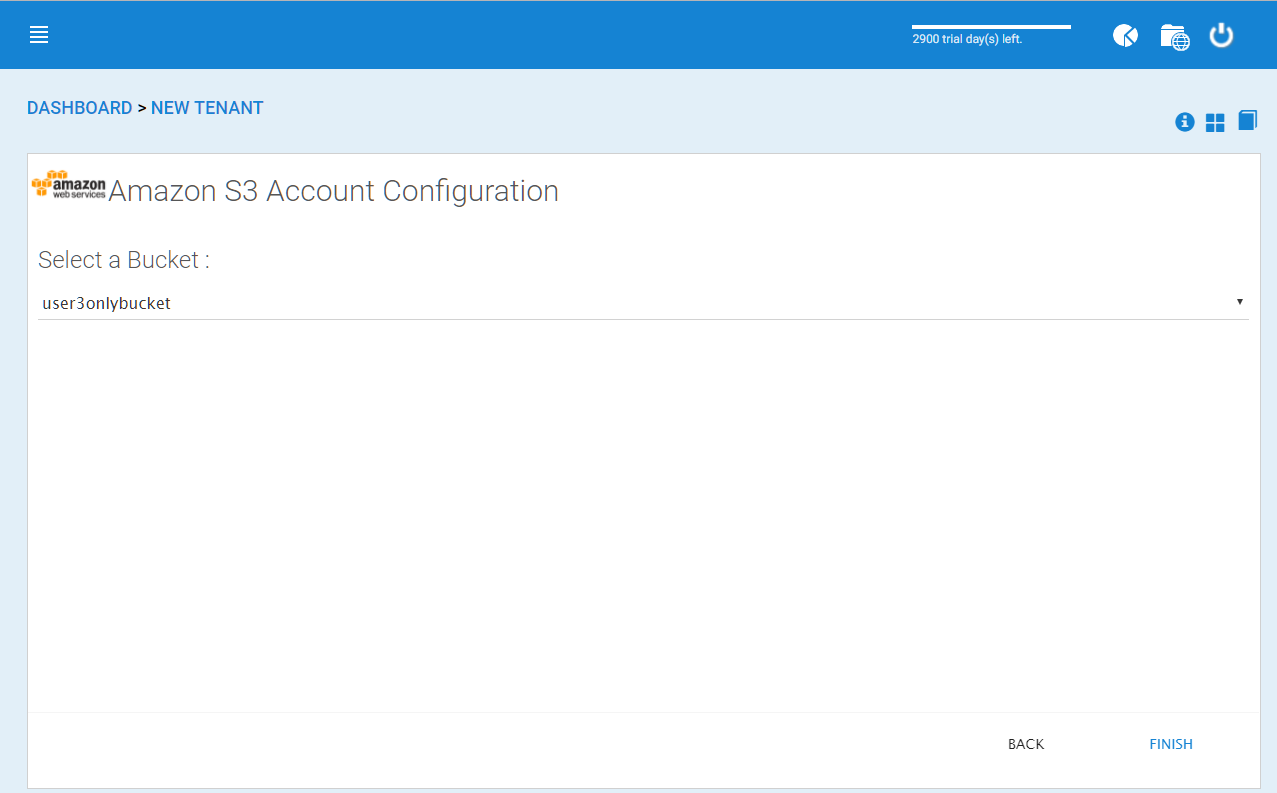This screenshot has height=793, width=1277.
Task: Click the Amazon Web Services logo
Action: [x=68, y=185]
